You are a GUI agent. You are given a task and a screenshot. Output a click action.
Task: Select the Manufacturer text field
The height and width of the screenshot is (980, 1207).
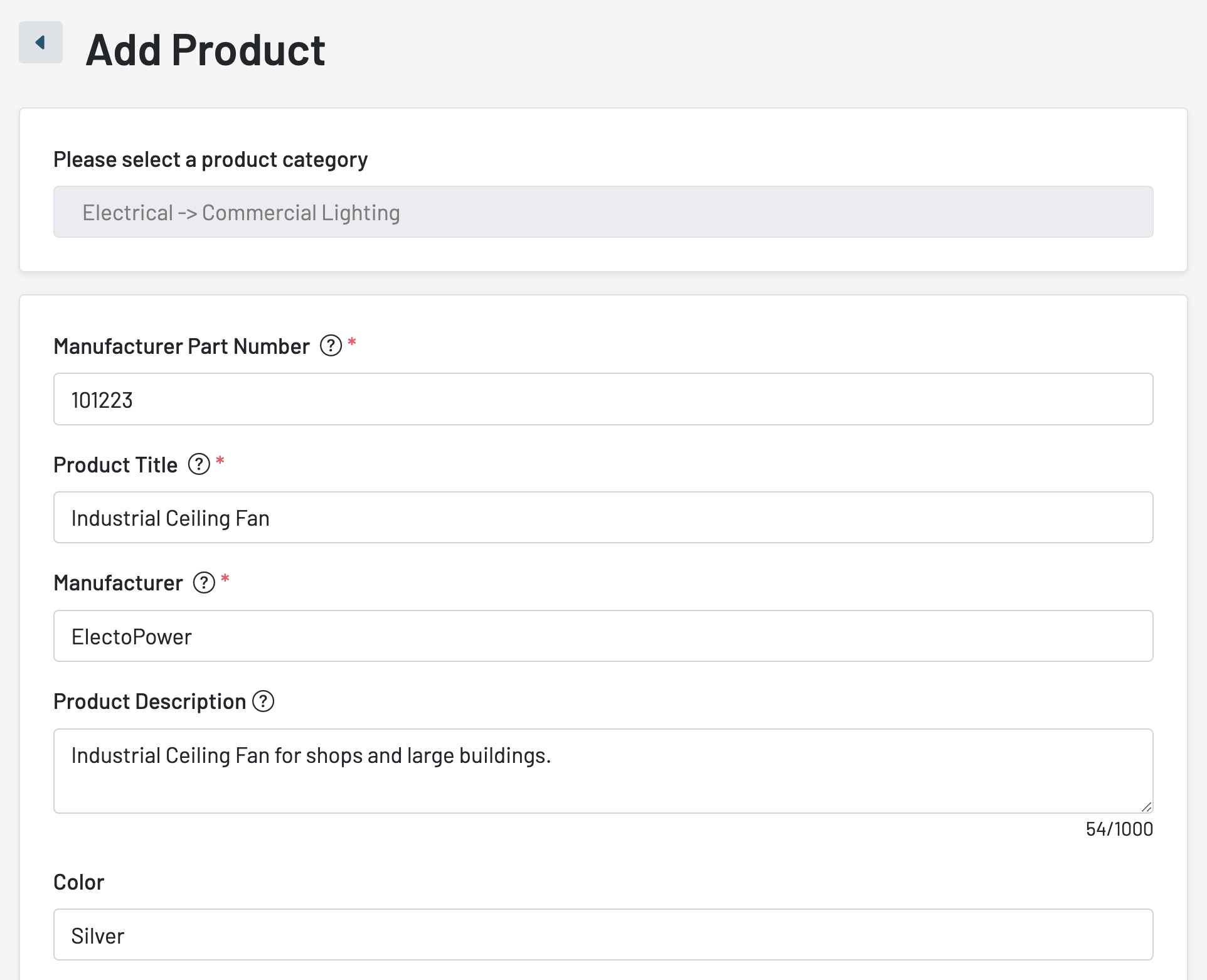pyautogui.click(x=603, y=636)
